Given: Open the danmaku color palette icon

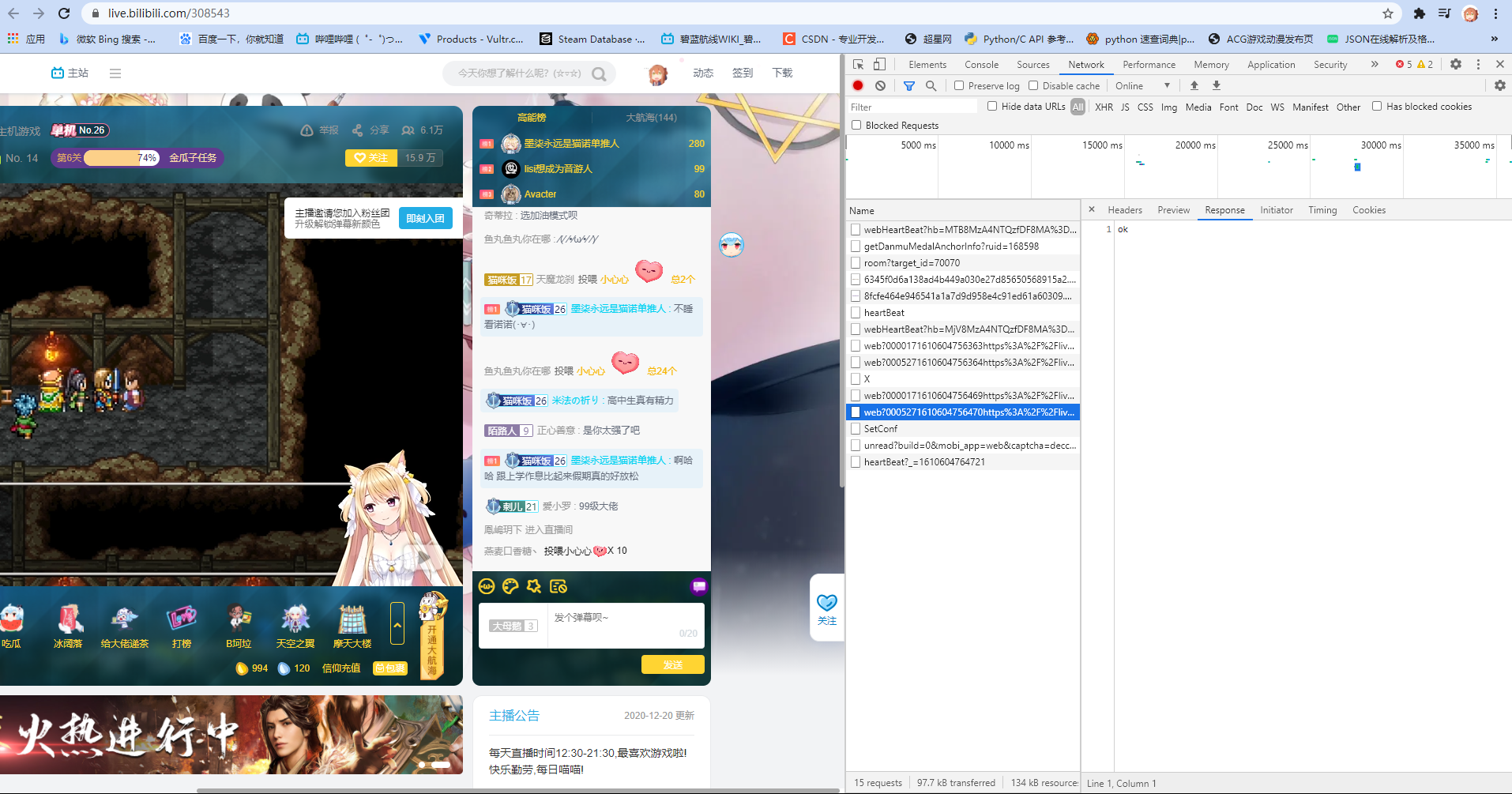Looking at the screenshot, I should [510, 586].
